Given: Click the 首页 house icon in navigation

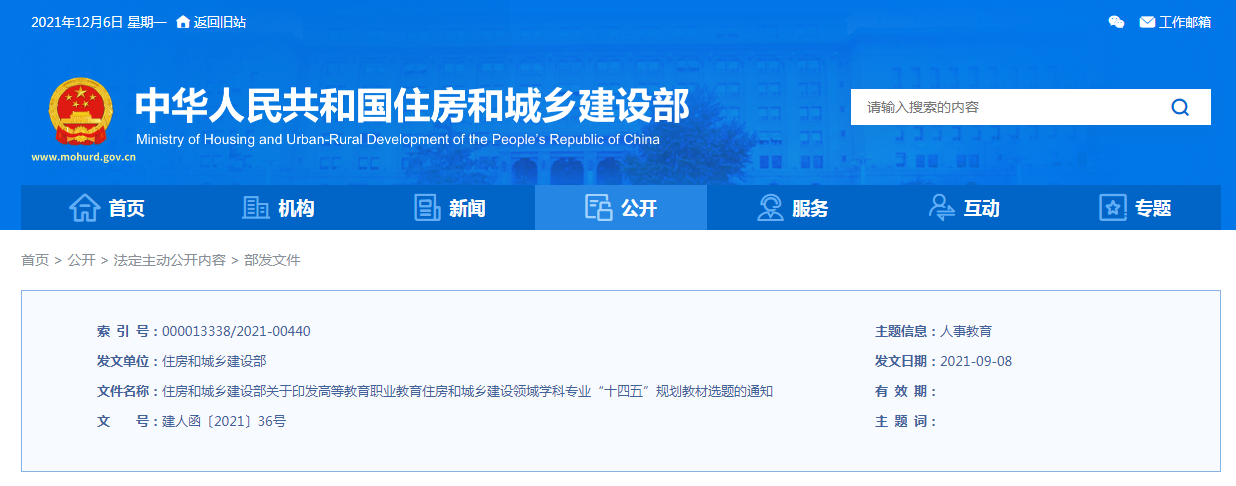Looking at the screenshot, I should coord(84,208).
